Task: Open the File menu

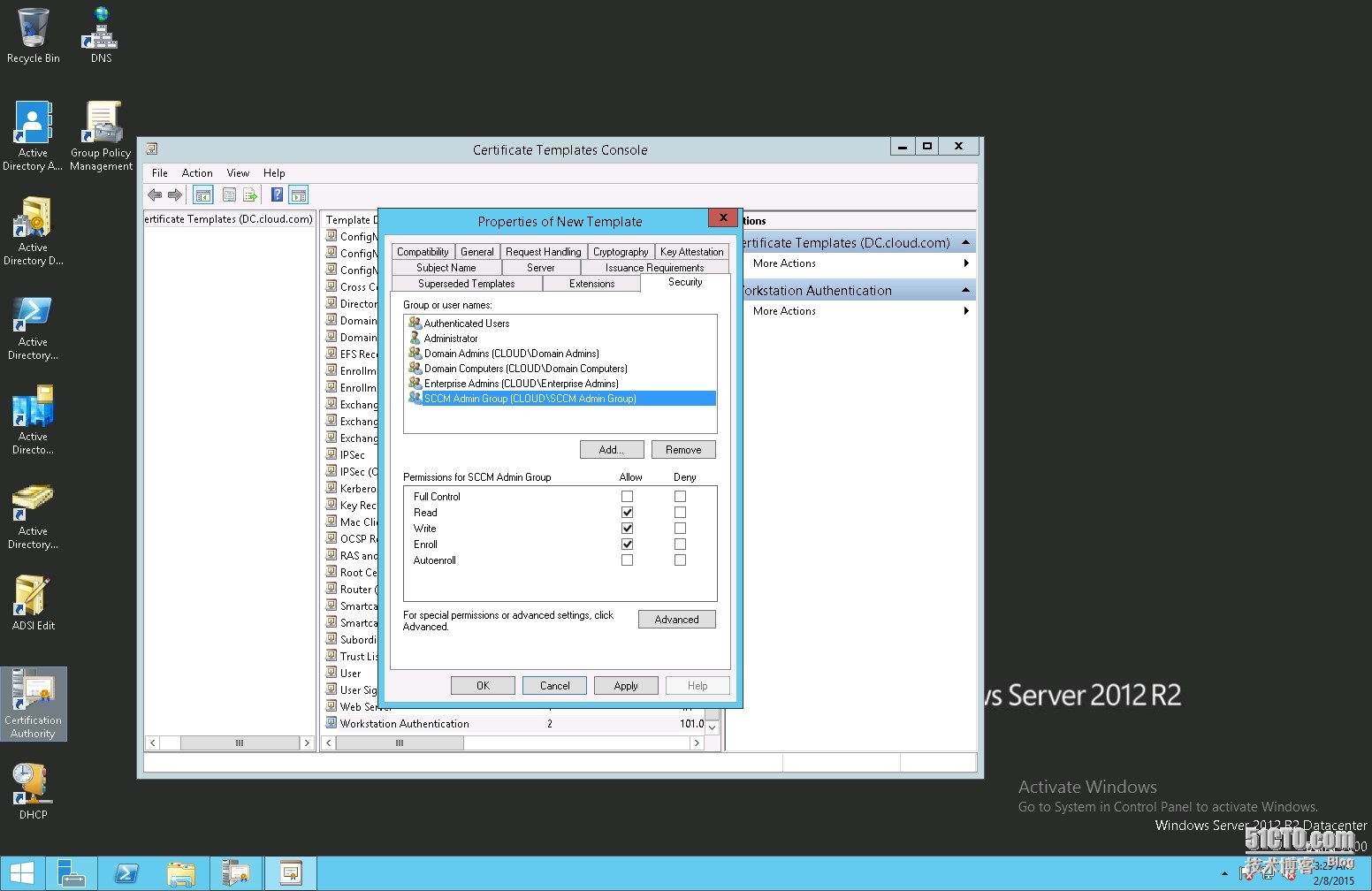Action: tap(160, 173)
